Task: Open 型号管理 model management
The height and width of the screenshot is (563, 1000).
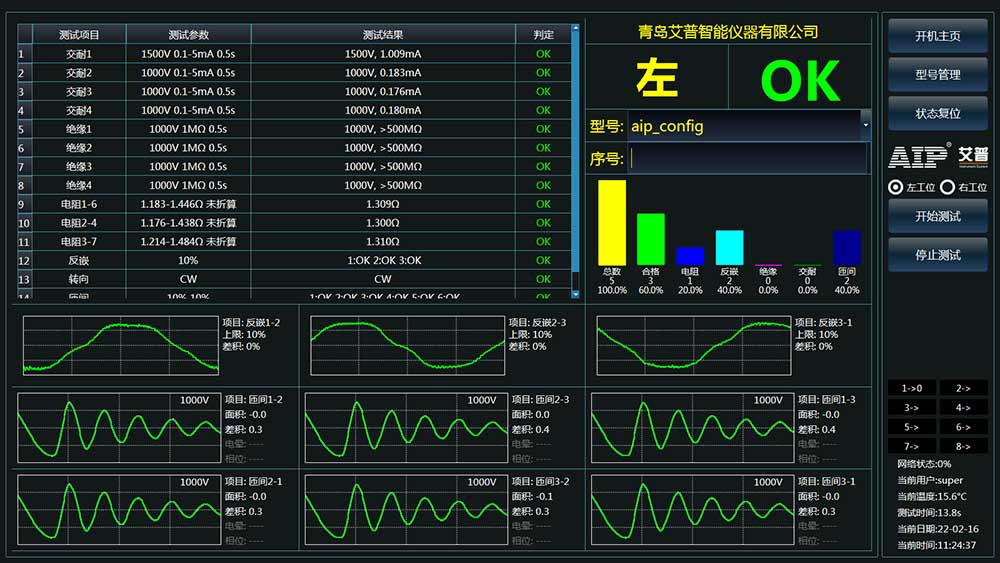Action: [x=937, y=74]
